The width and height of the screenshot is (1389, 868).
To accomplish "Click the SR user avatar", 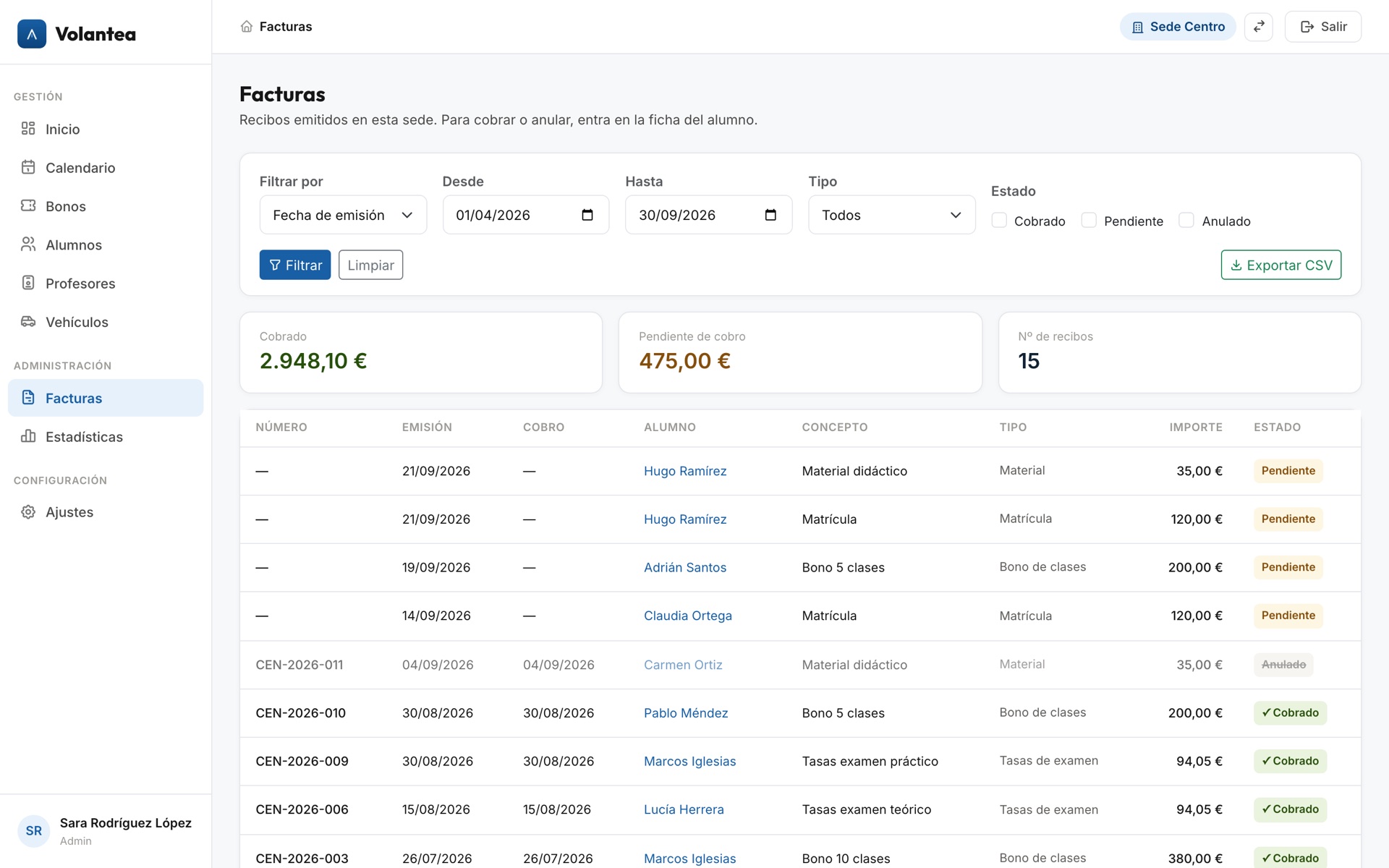I will [34, 831].
